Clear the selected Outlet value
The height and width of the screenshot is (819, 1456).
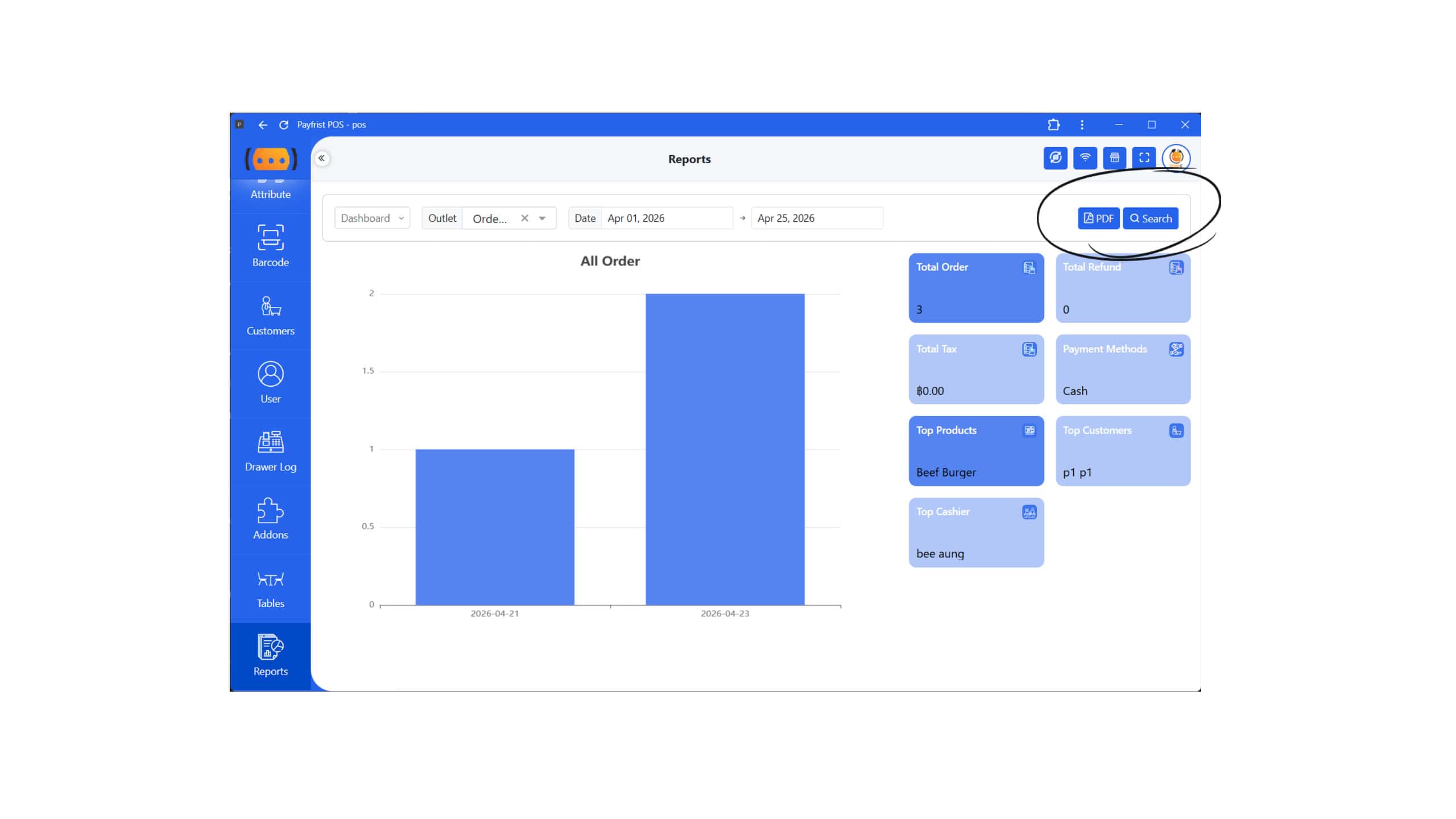tap(524, 218)
